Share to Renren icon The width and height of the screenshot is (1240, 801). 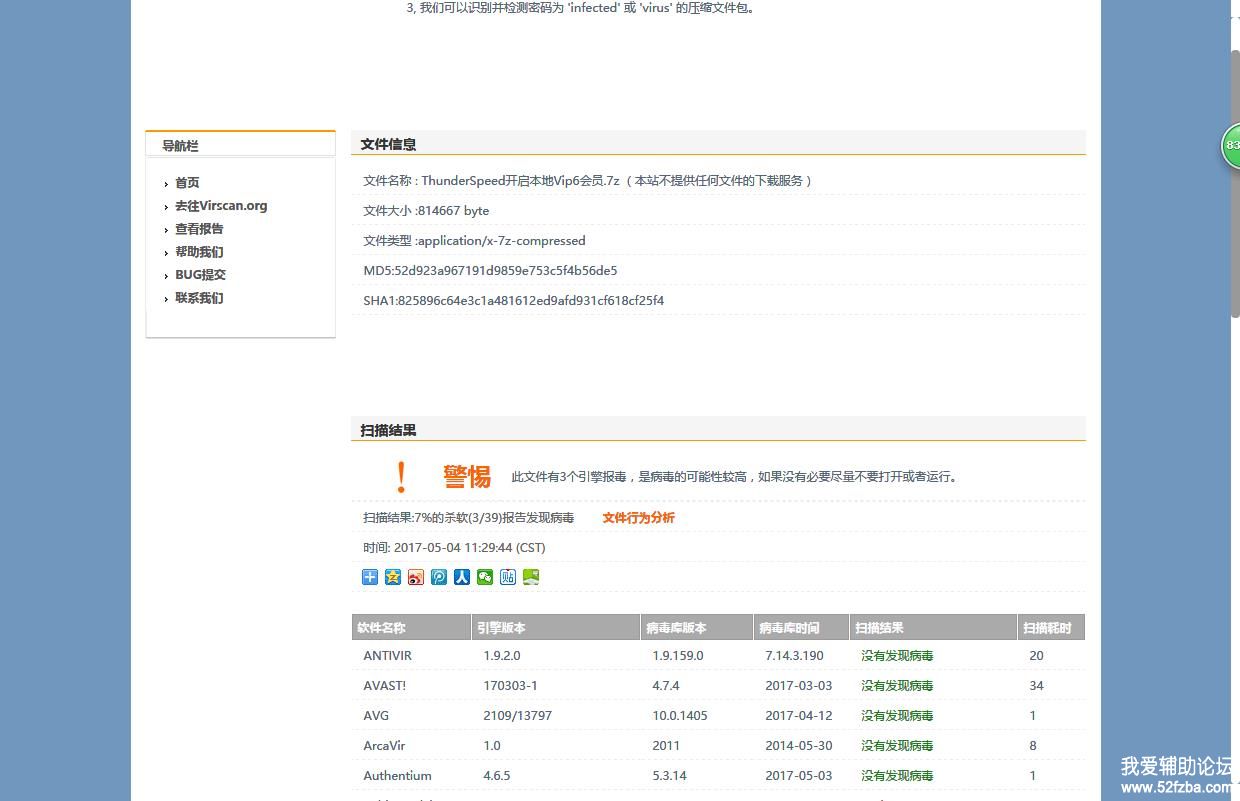[x=462, y=577]
